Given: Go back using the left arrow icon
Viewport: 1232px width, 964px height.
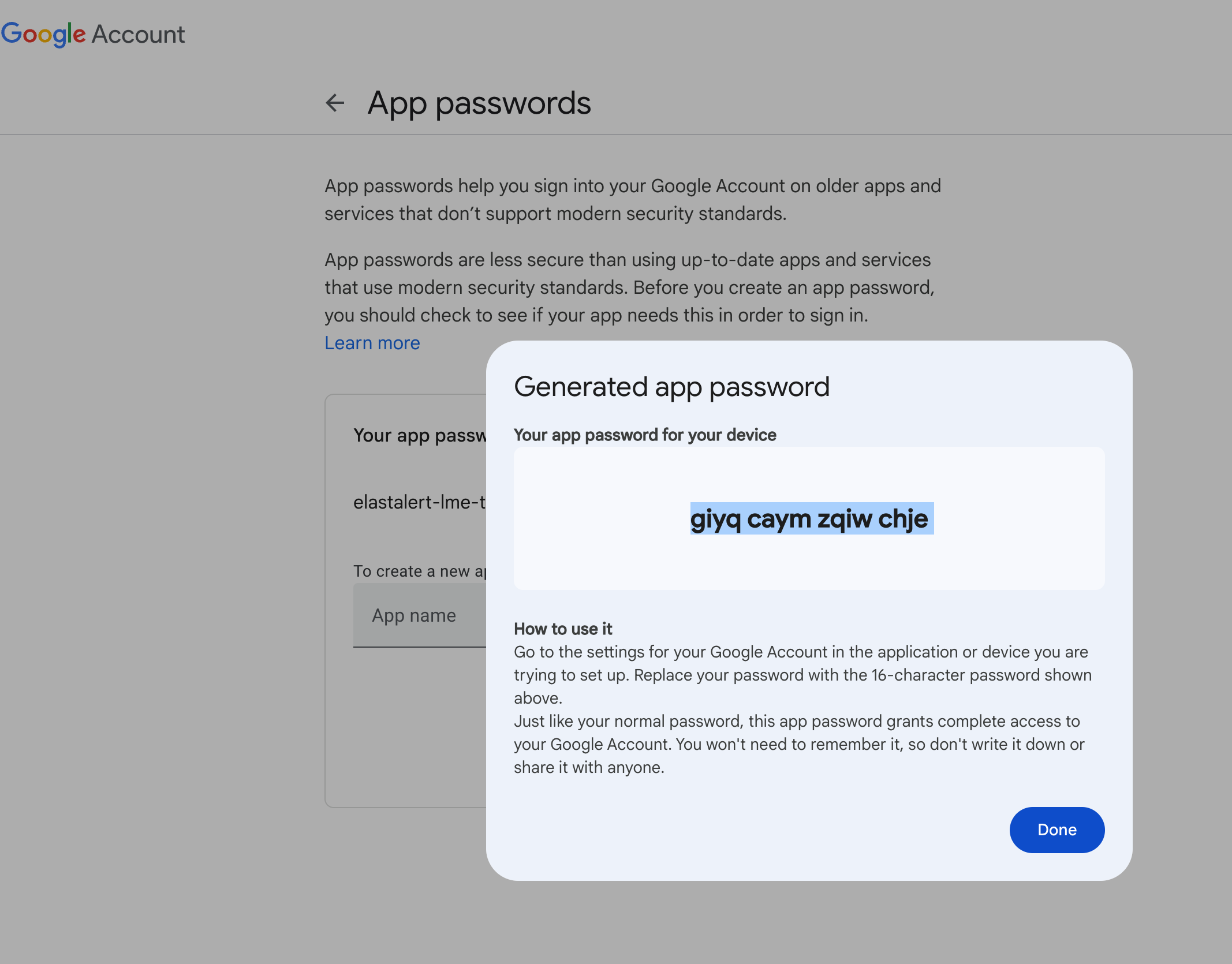Looking at the screenshot, I should click(x=335, y=103).
